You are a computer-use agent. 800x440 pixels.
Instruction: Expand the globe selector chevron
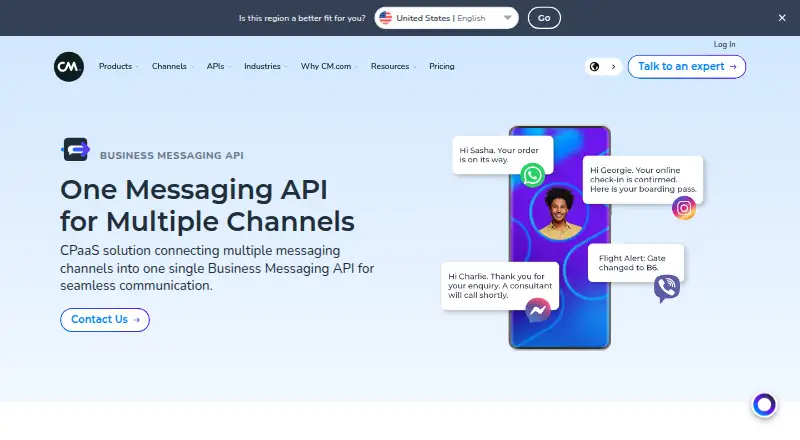pos(613,66)
